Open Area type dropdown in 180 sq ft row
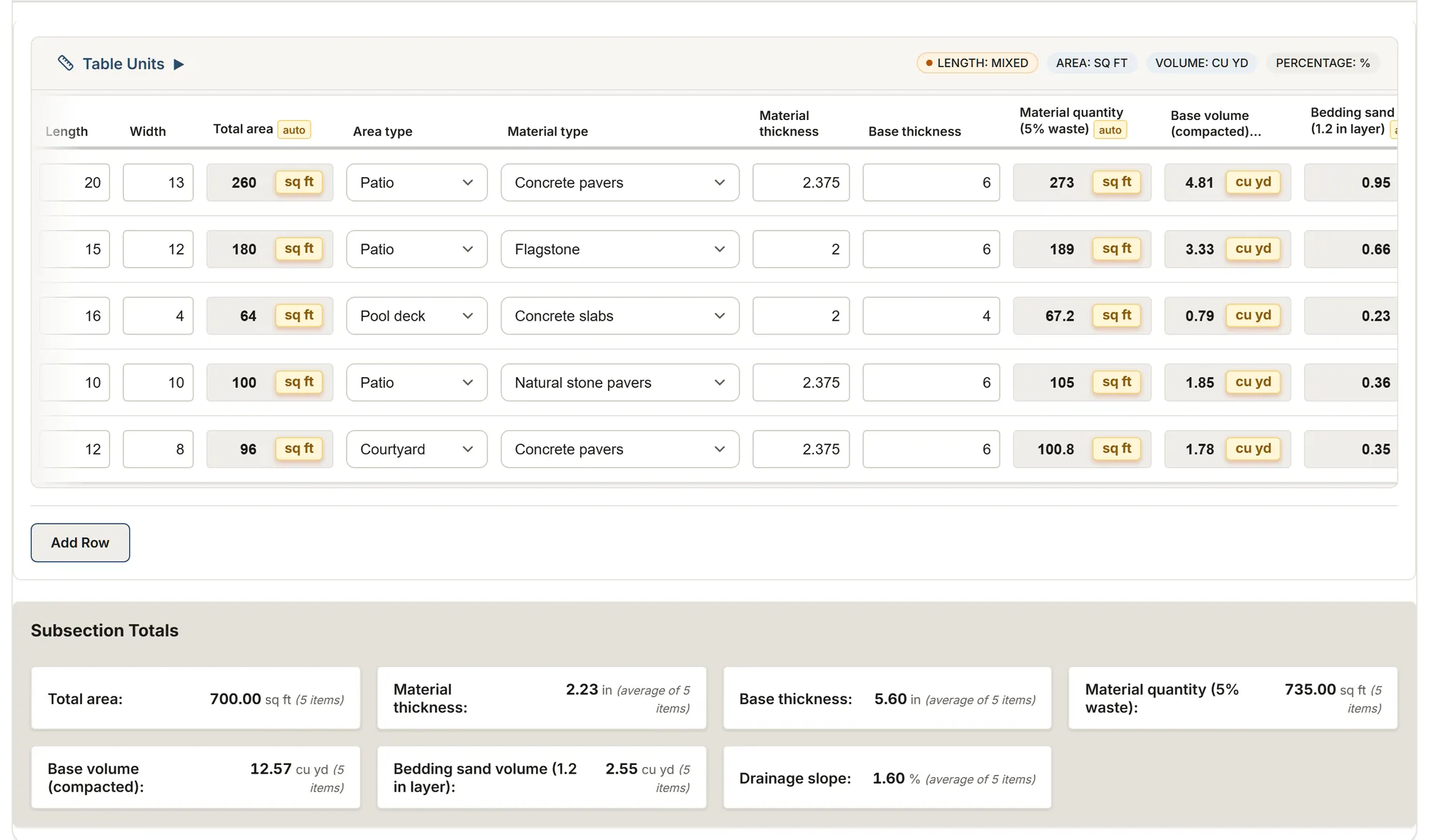 [417, 249]
